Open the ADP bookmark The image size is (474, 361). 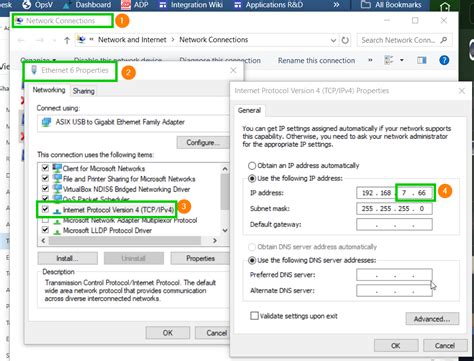click(x=135, y=5)
